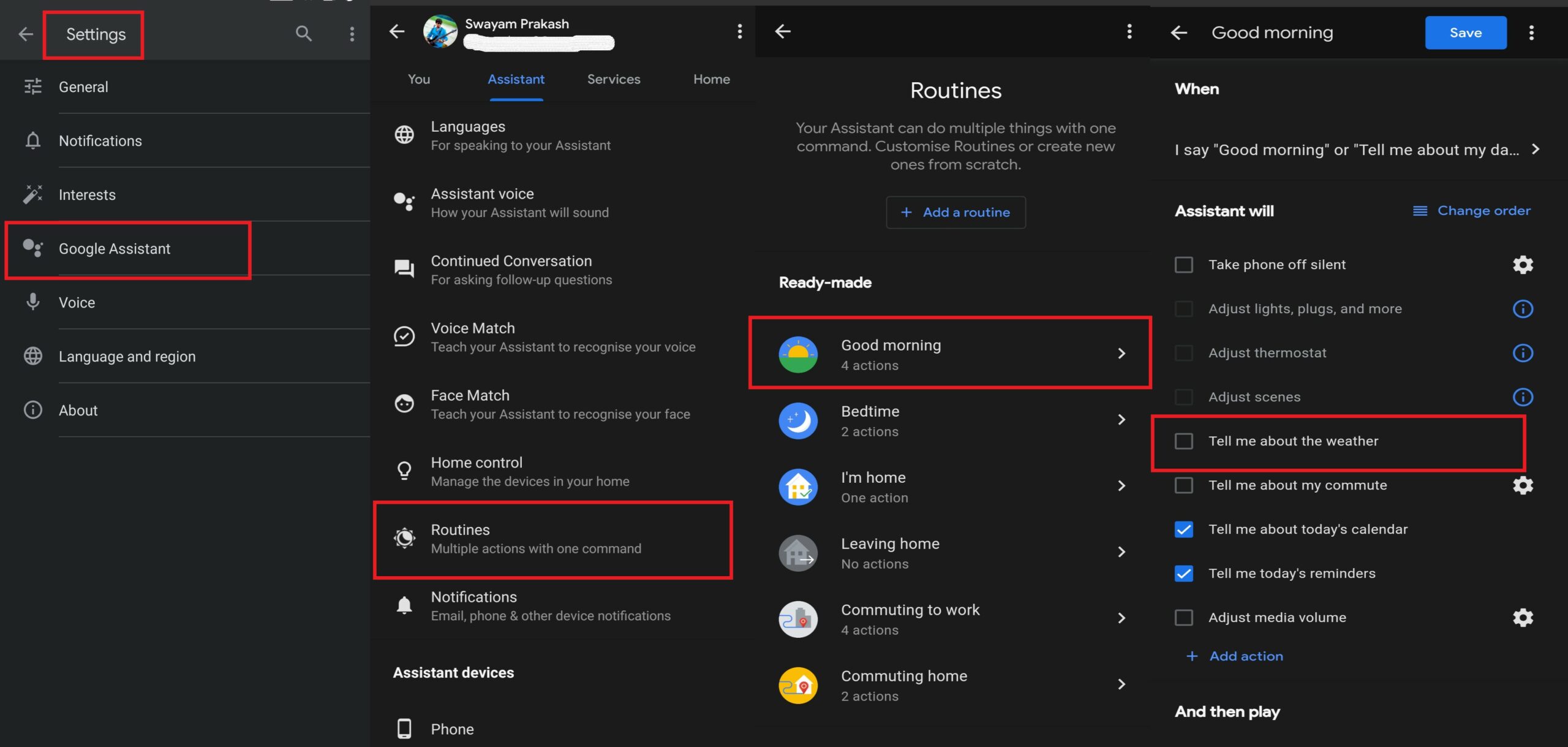Enable the Tell me about today's calendar checkbox
Viewport: 1568px width, 747px height.
coord(1183,529)
